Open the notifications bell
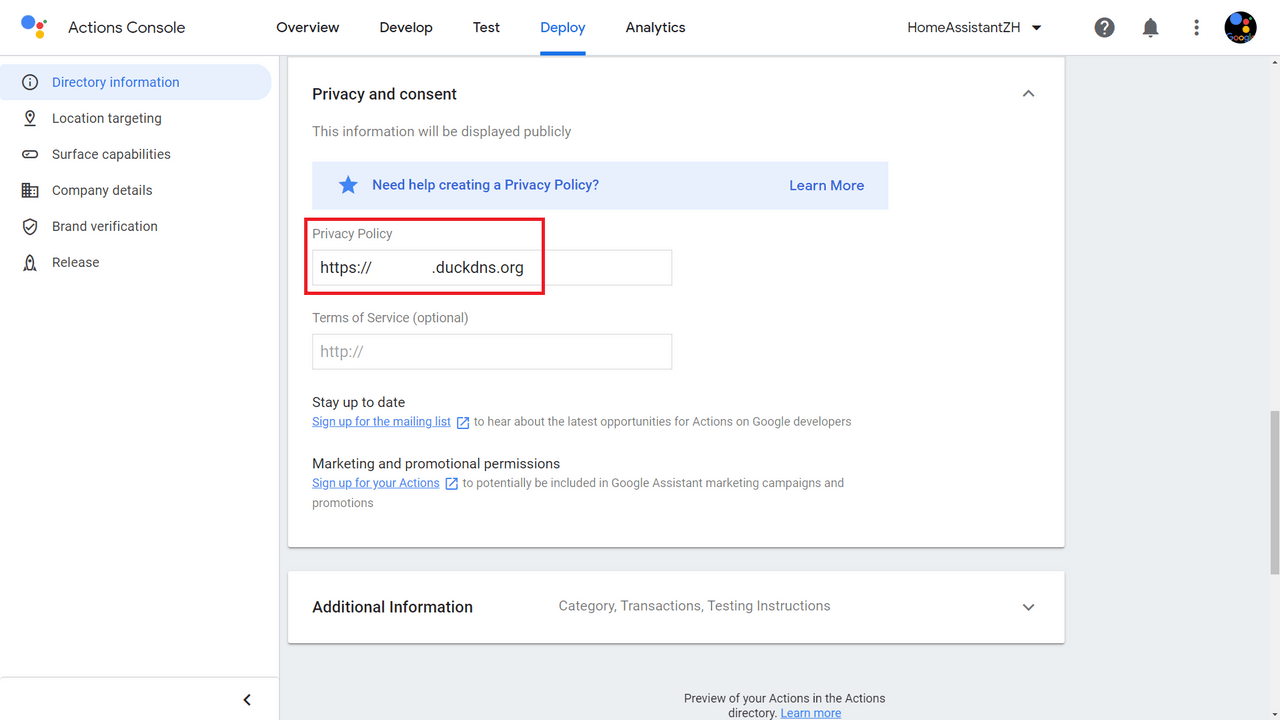The height and width of the screenshot is (720, 1280). (x=1150, y=28)
